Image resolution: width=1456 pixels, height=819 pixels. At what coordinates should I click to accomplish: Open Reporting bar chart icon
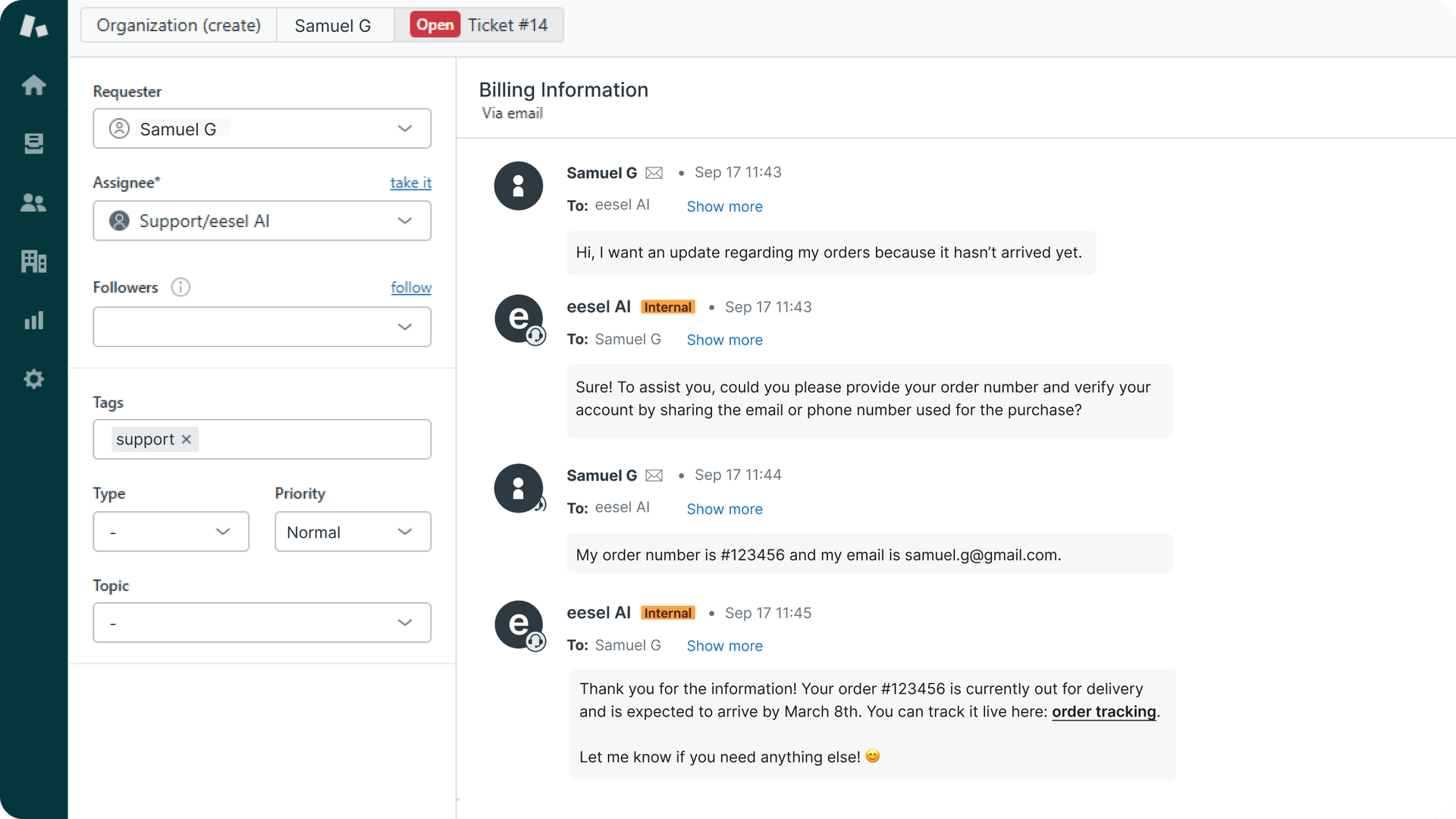coord(33,320)
